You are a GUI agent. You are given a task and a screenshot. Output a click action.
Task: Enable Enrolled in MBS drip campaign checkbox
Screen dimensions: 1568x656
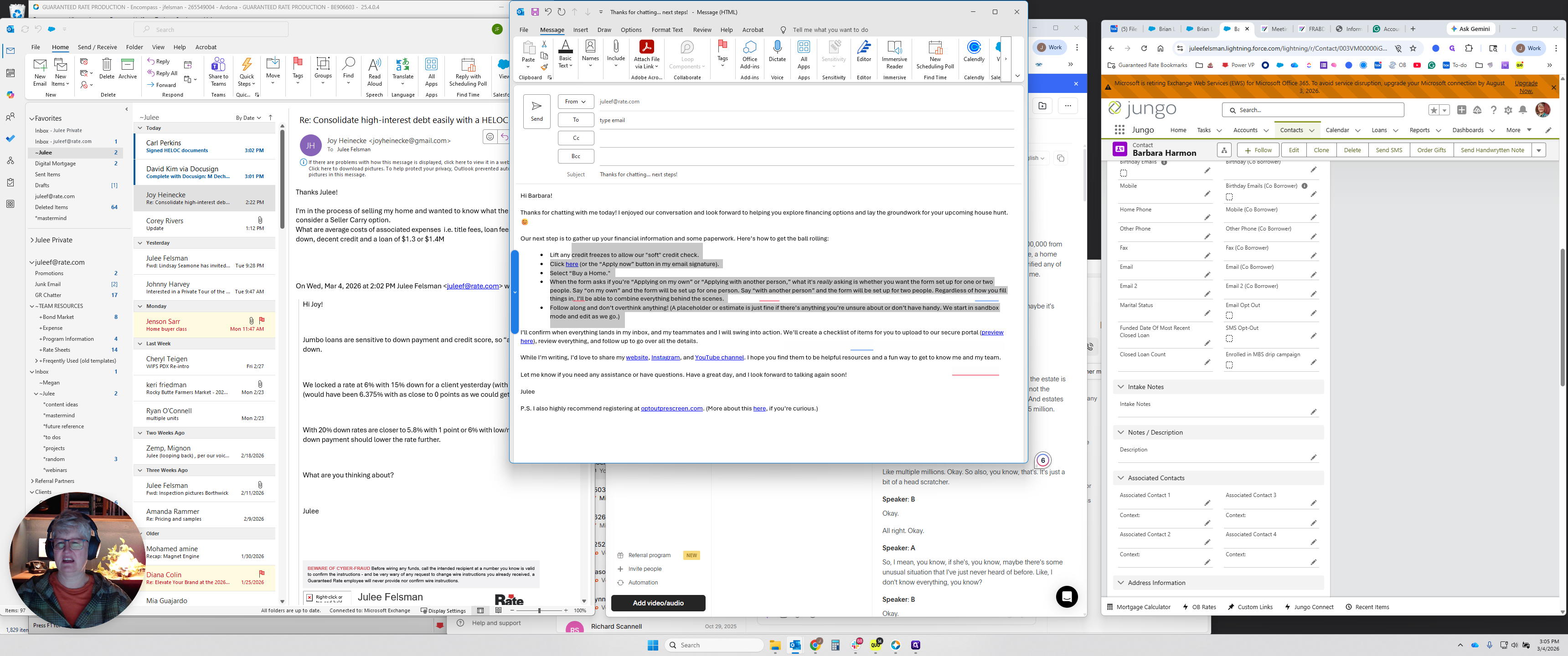[x=1229, y=365]
